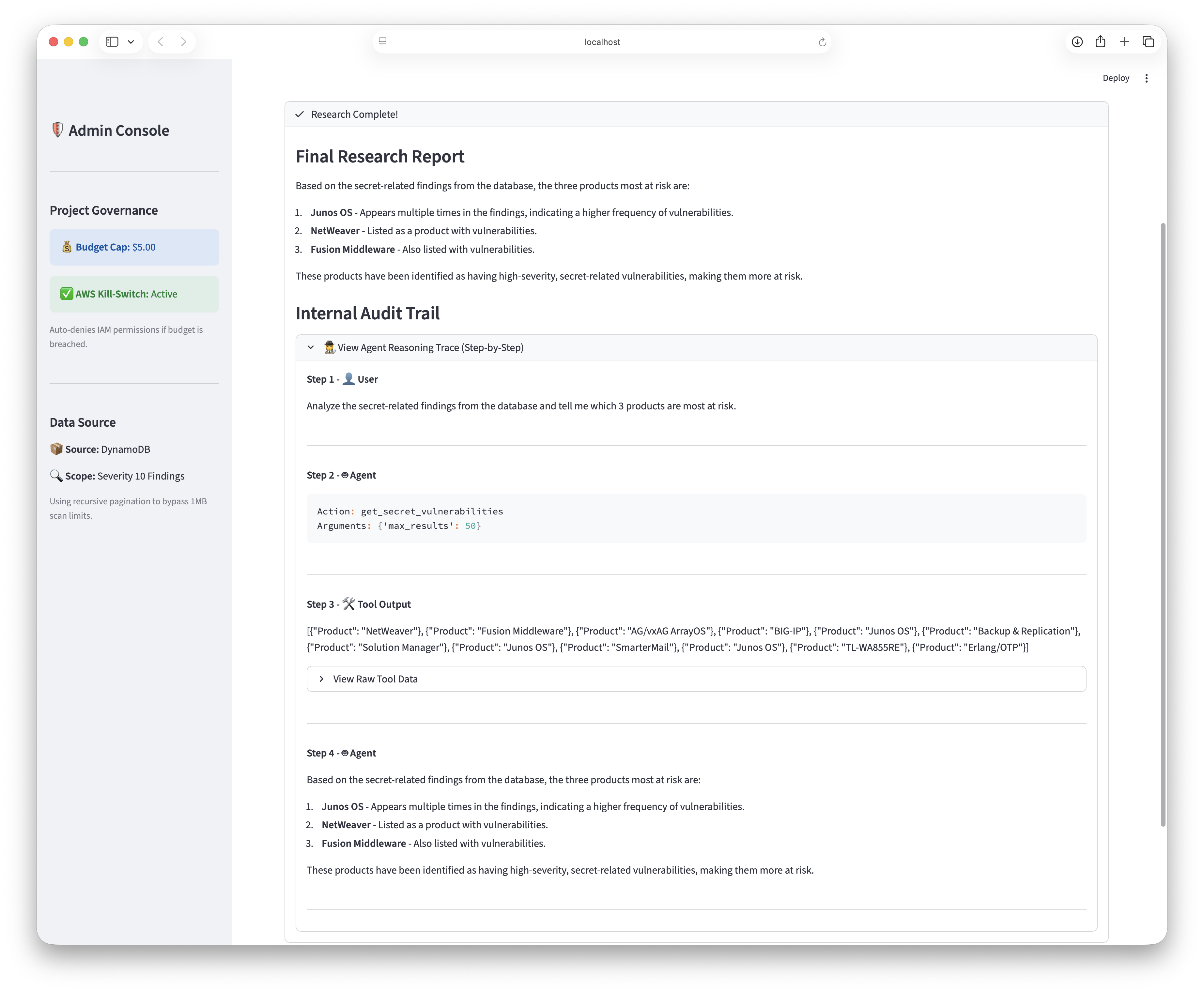
Task: Click the share icon in the browser toolbar
Action: (1101, 42)
